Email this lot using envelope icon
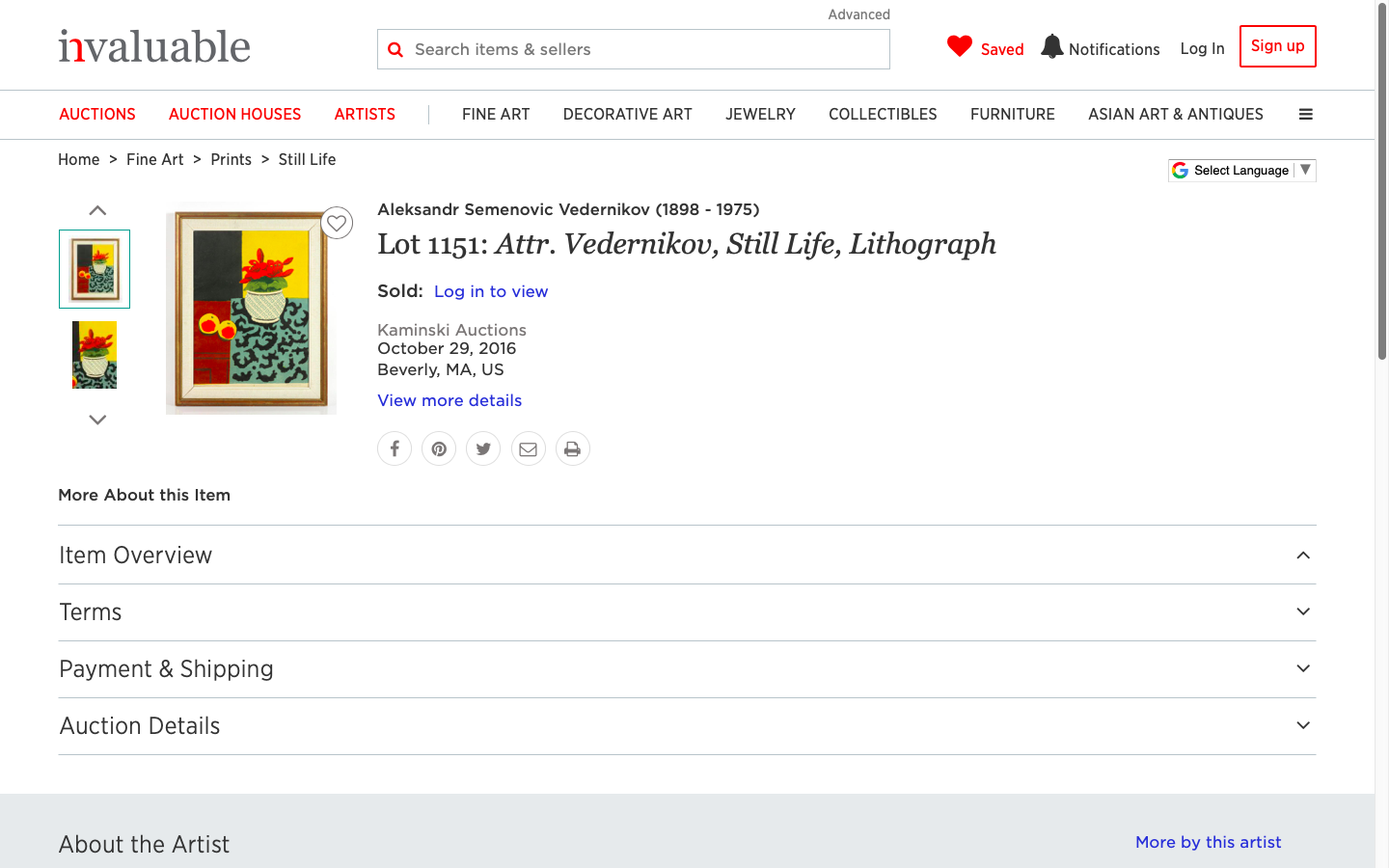The height and width of the screenshot is (868, 1389). (x=528, y=448)
